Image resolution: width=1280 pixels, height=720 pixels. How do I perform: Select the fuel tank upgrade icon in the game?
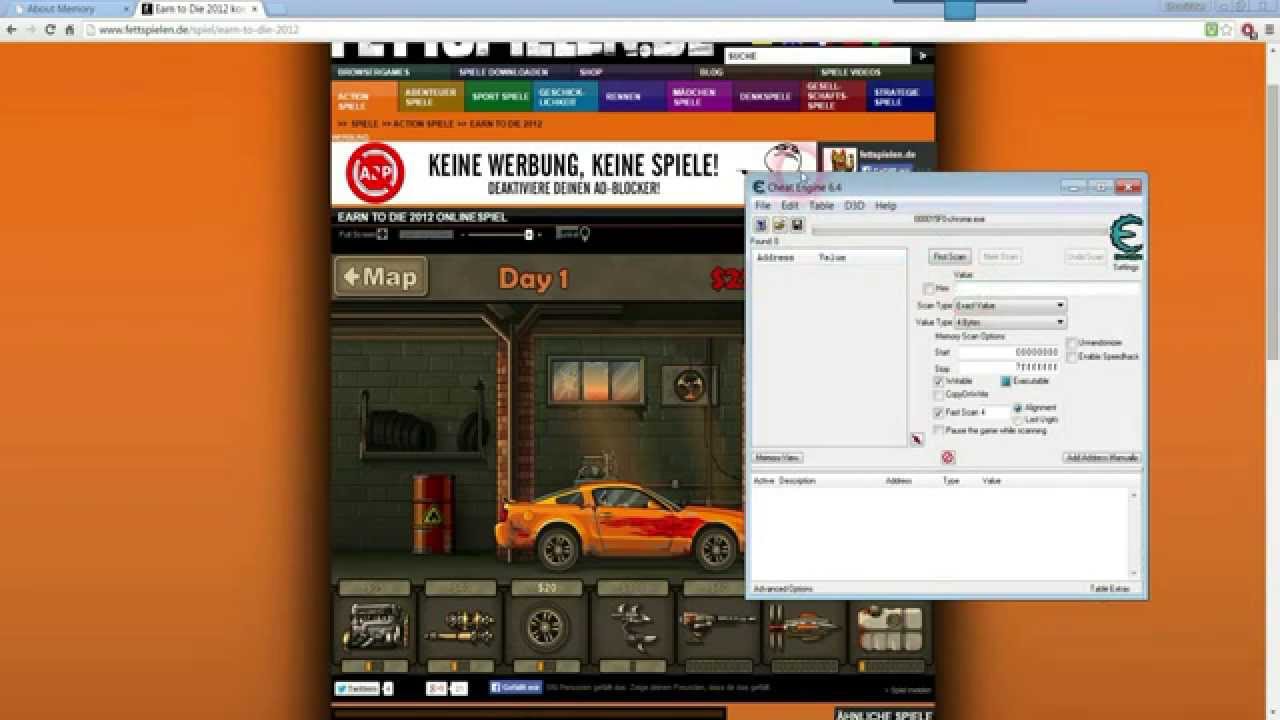pyautogui.click(x=890, y=626)
